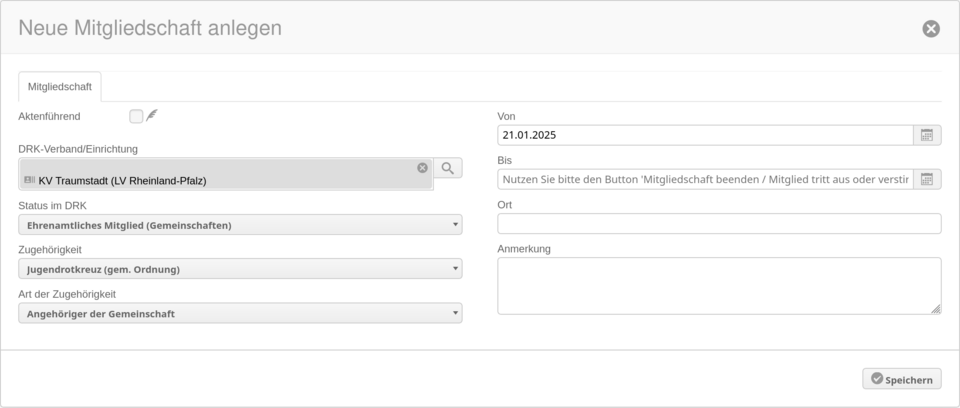Enable the Aktenführend checkbox
The image size is (960, 408).
[x=136, y=116]
